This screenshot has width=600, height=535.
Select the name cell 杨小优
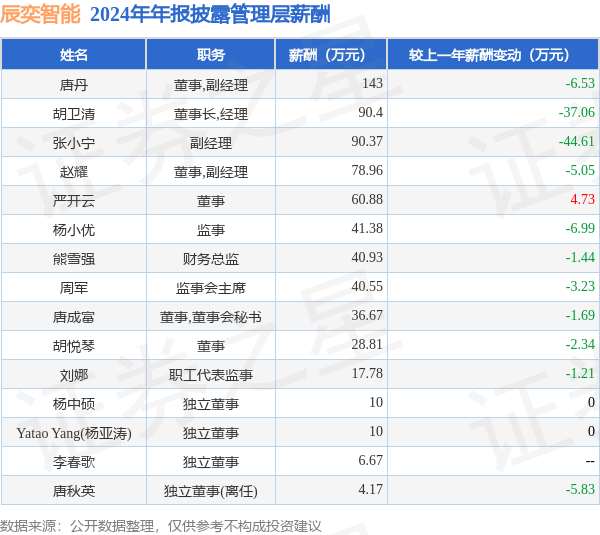click(x=74, y=230)
